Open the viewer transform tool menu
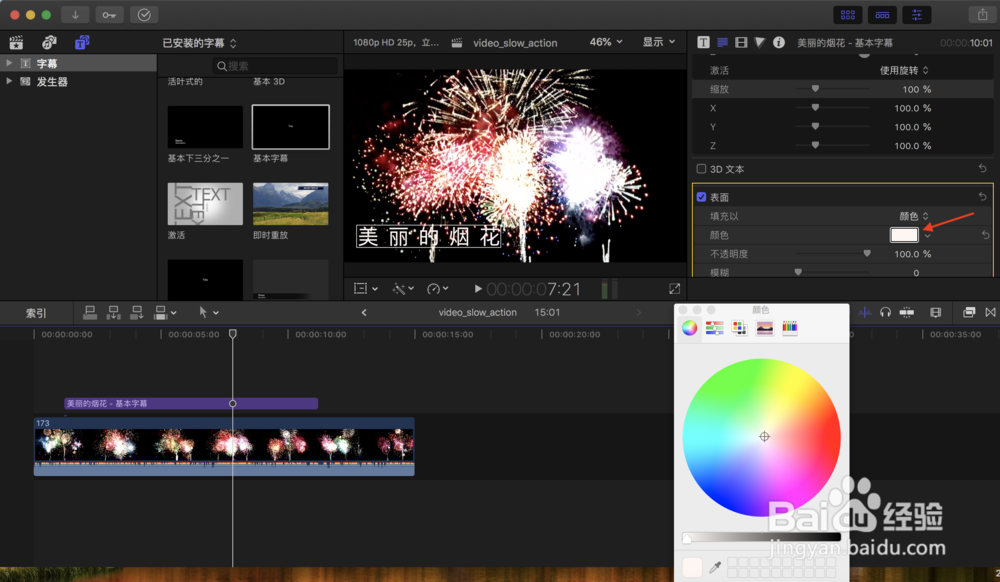Viewport: 1000px width, 582px height. (365, 289)
